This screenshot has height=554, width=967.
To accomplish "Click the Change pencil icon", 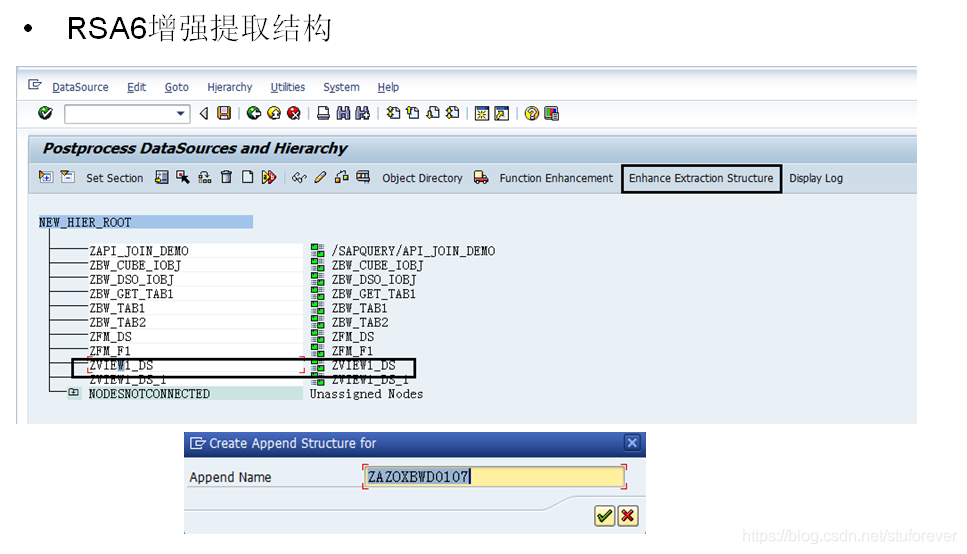I will [x=320, y=178].
